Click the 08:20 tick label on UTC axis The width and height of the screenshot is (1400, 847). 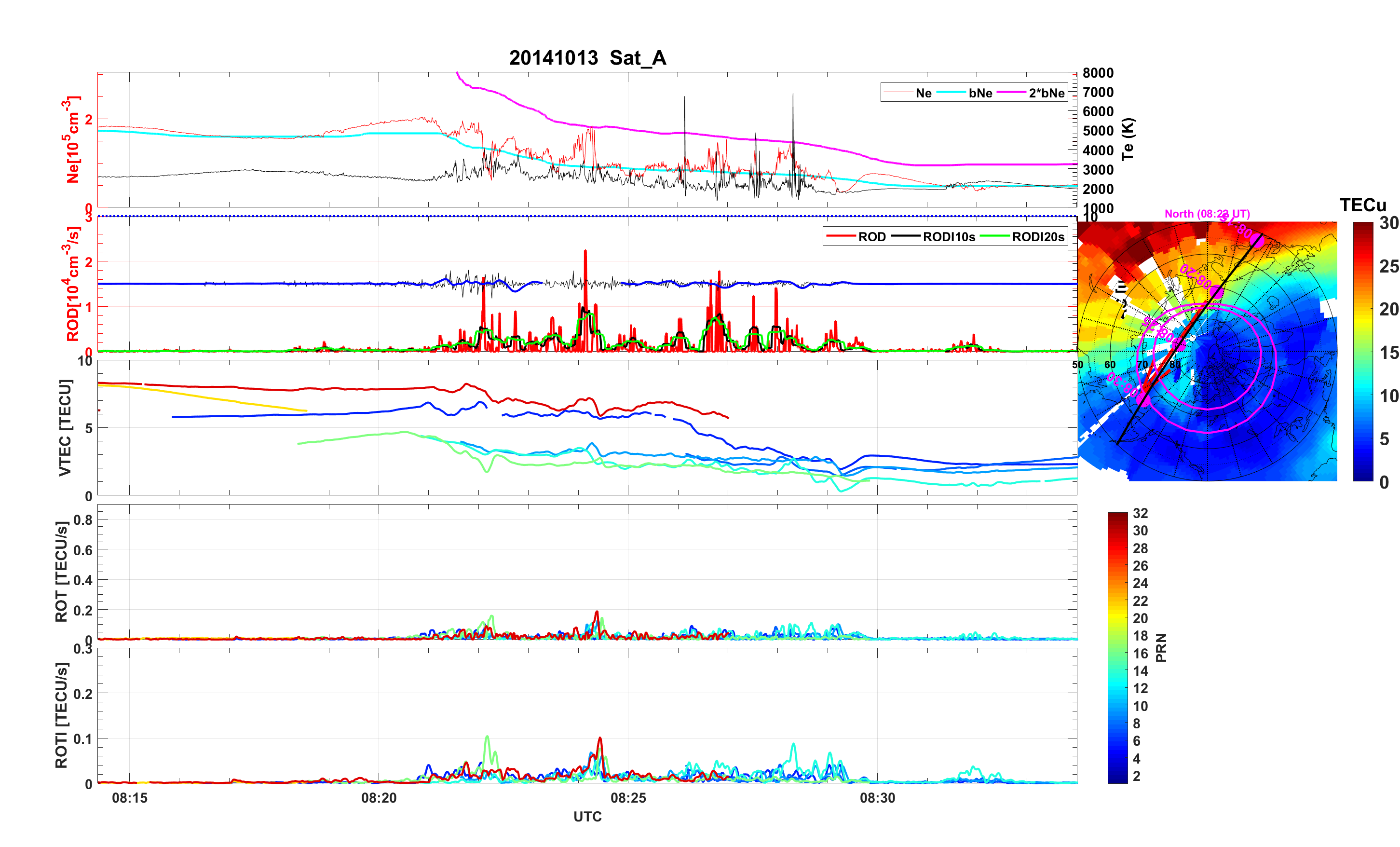[379, 797]
